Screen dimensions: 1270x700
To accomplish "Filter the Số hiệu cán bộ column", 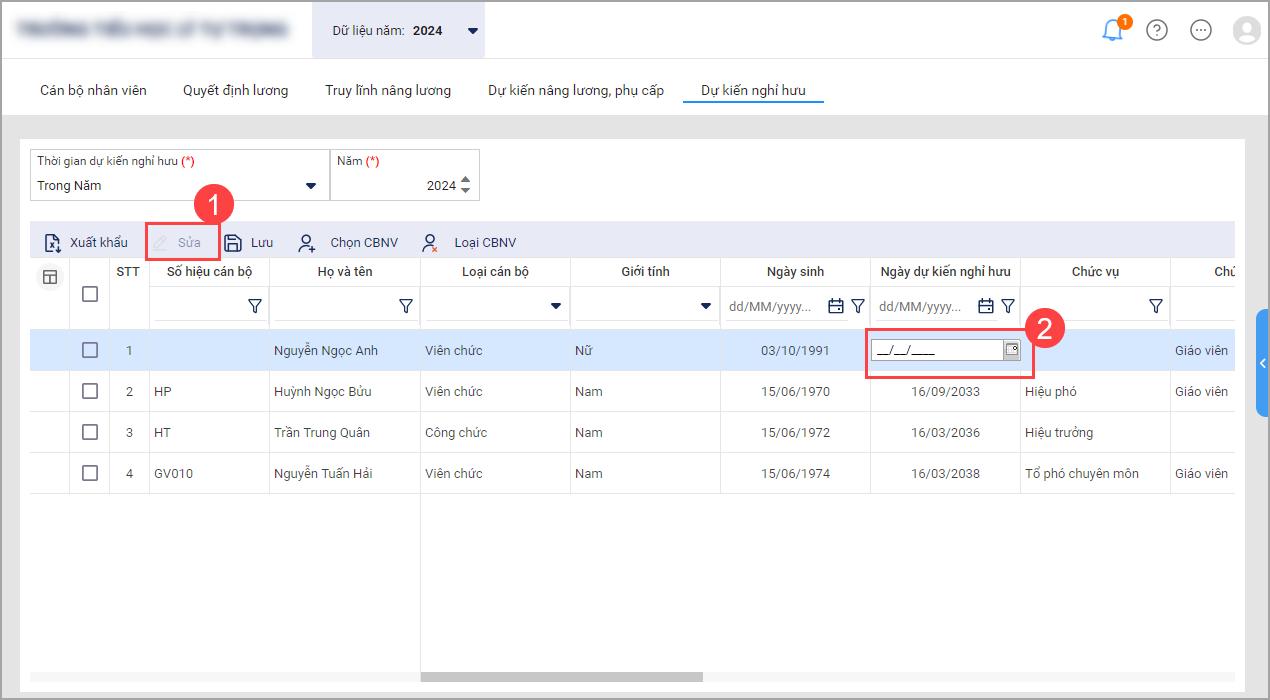I will pos(255,306).
